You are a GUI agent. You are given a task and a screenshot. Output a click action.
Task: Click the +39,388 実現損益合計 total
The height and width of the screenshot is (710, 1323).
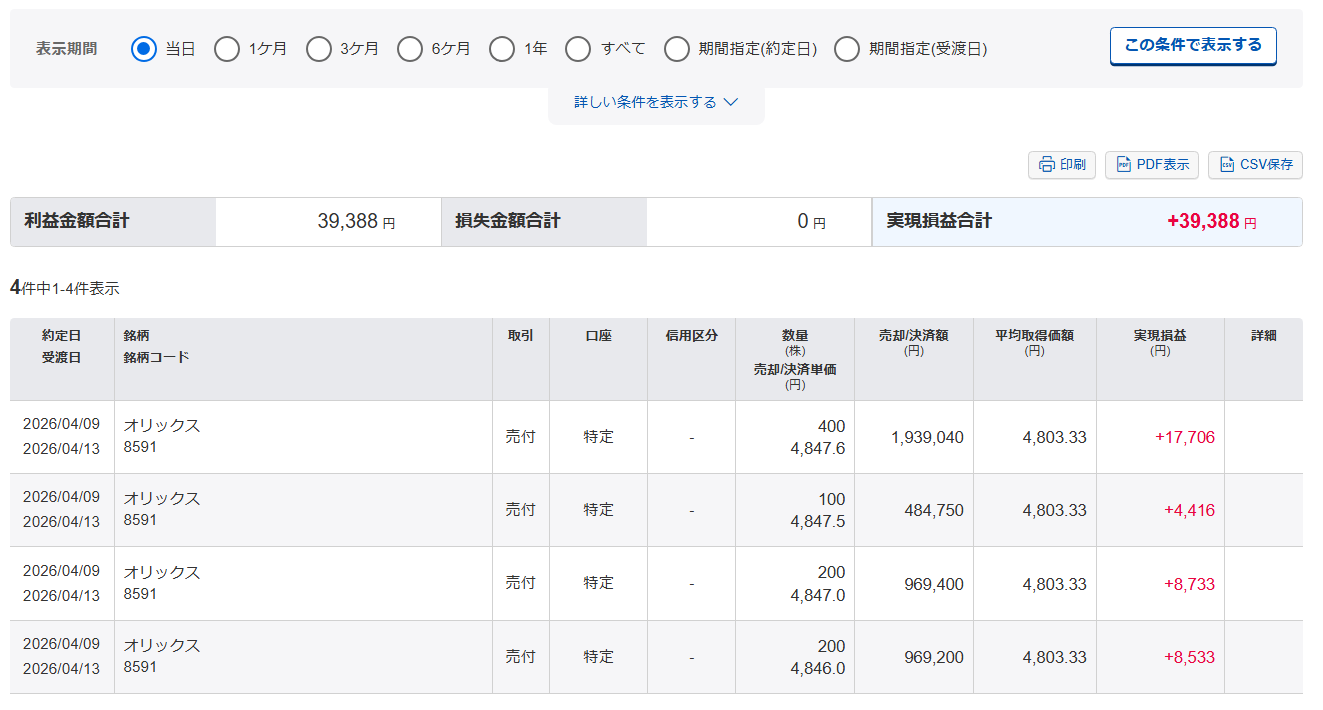(x=1202, y=222)
